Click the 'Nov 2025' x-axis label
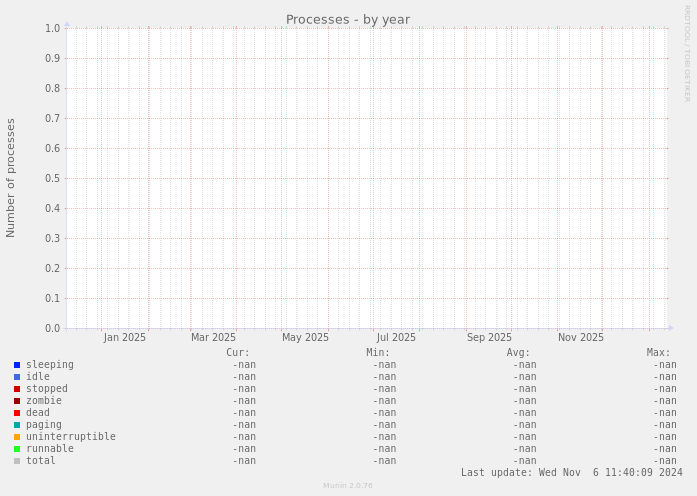Image resolution: width=697 pixels, height=496 pixels. coord(581,338)
